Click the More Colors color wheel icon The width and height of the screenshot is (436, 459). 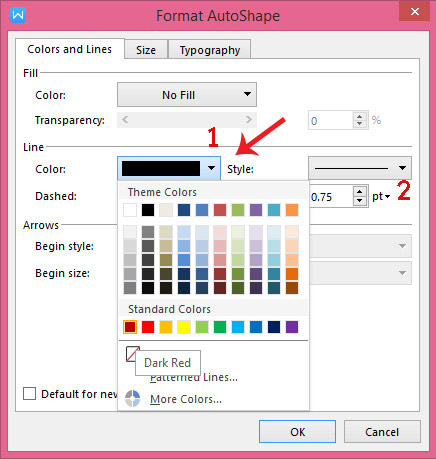132,399
